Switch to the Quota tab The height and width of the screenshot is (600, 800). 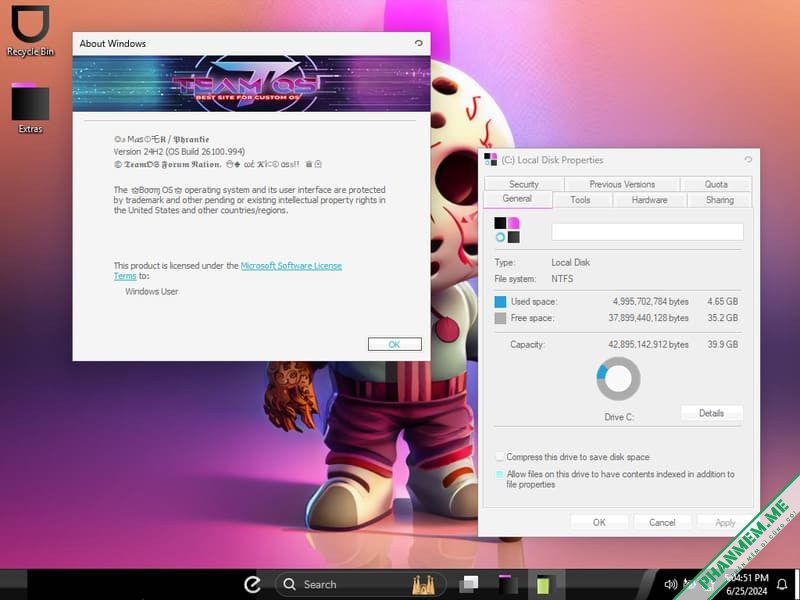point(716,184)
